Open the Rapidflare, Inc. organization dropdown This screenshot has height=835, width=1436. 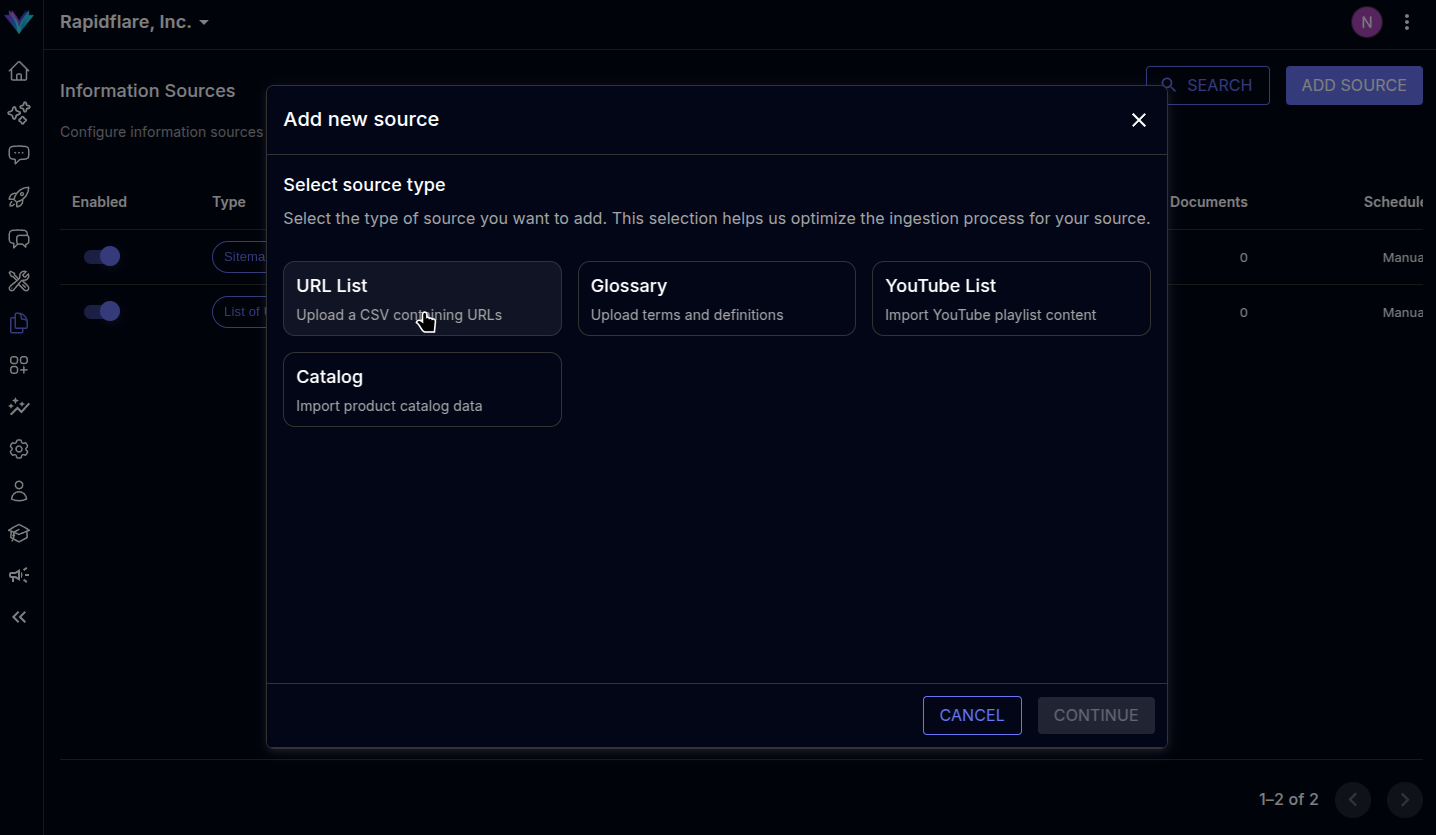coord(134,21)
